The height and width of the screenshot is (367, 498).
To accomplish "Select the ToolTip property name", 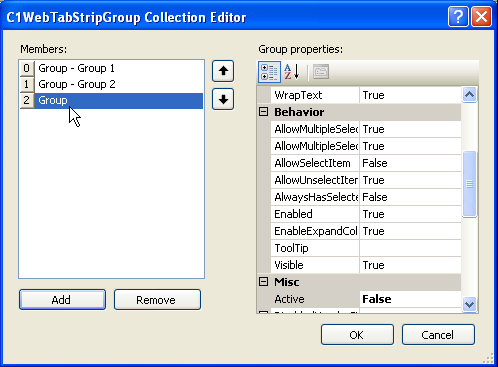I will (x=315, y=248).
